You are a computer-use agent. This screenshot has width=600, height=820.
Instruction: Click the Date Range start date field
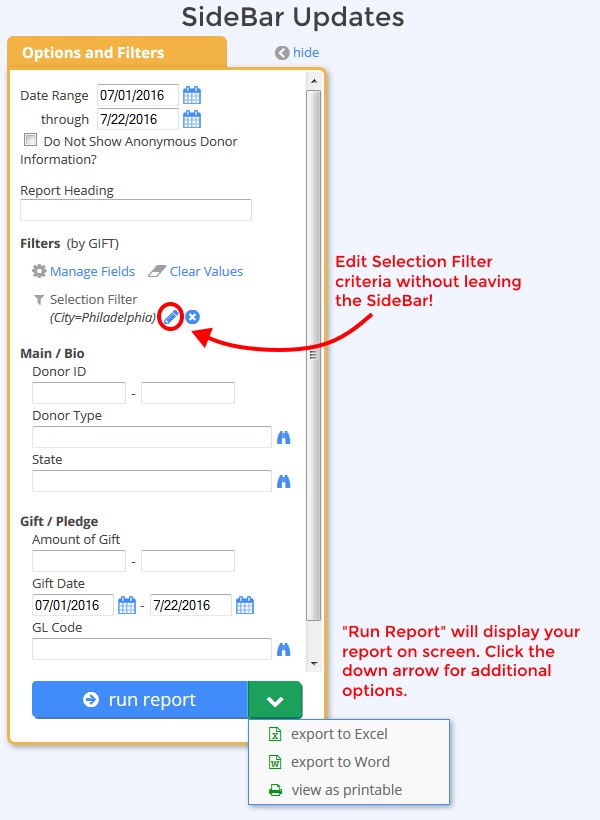point(138,95)
